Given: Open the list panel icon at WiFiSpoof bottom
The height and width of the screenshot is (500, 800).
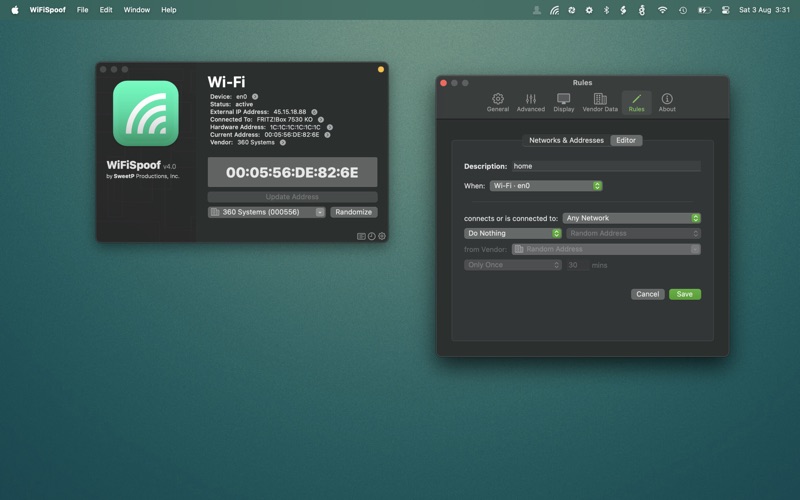Looking at the screenshot, I should 361,236.
